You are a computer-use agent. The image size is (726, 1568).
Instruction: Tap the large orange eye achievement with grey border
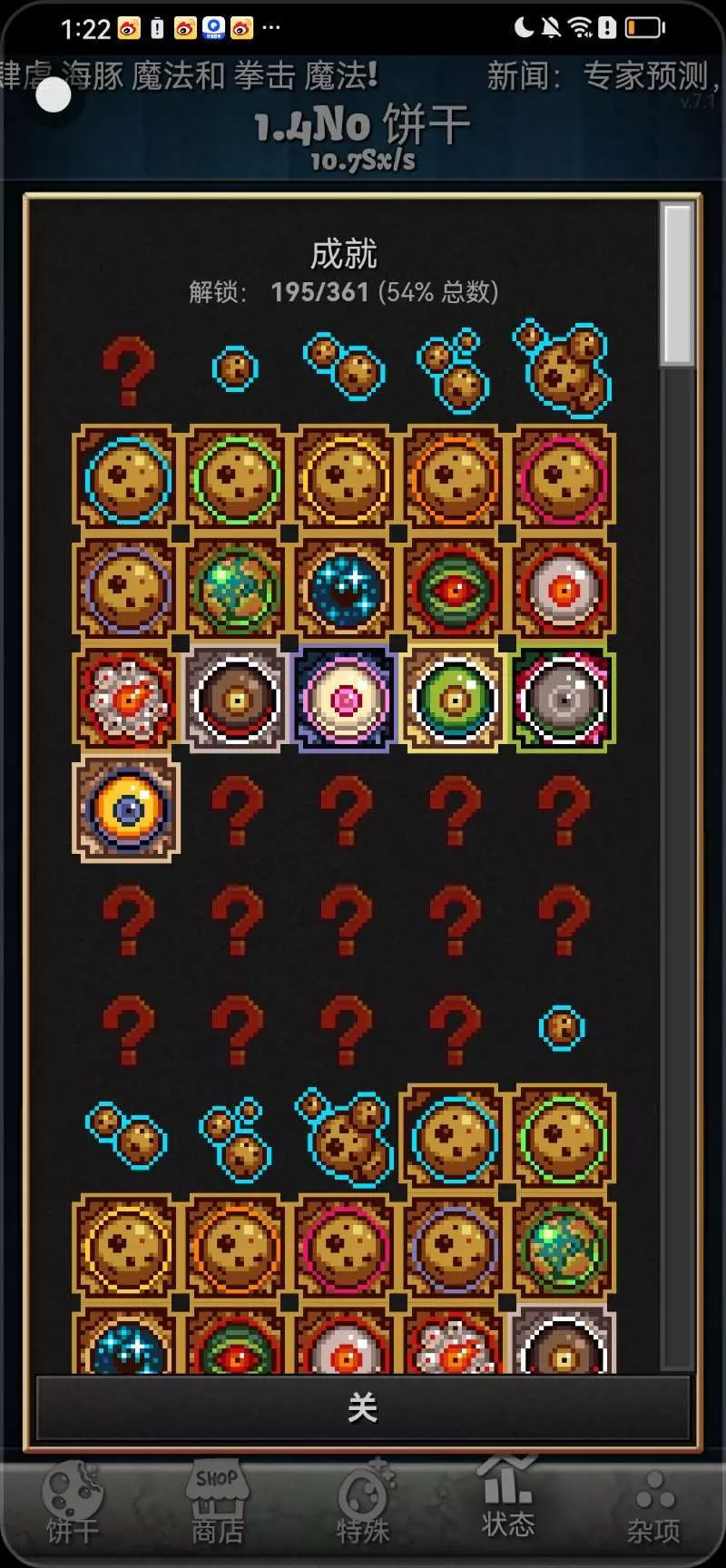coord(126,808)
